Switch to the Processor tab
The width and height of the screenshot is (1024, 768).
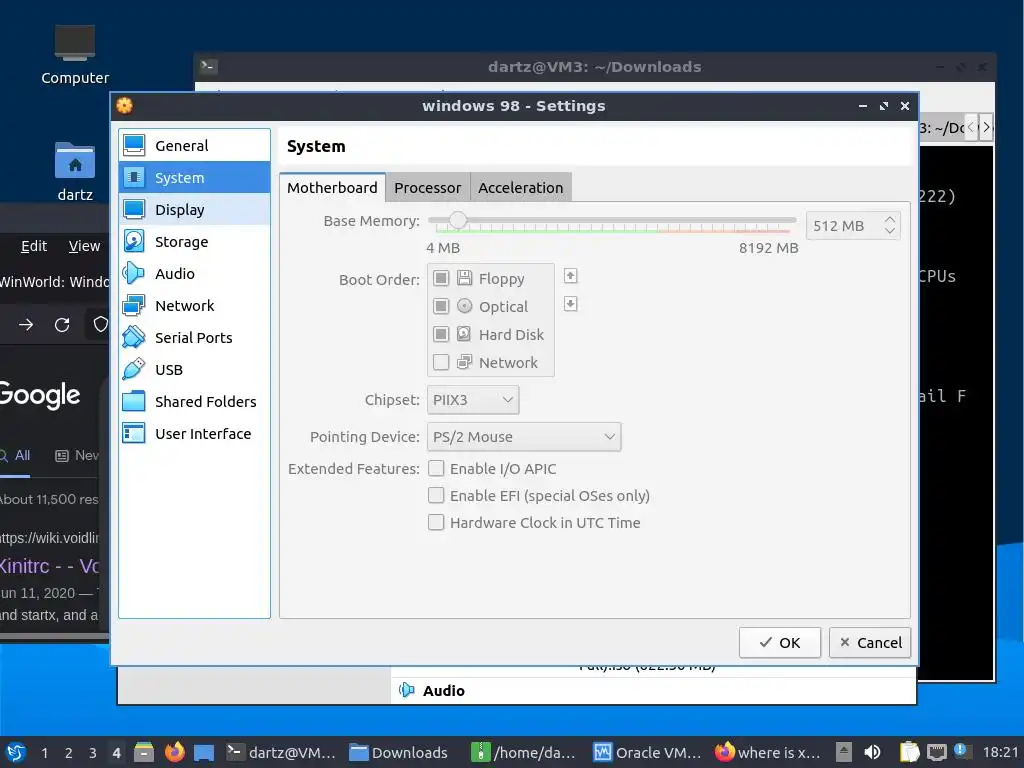[428, 187]
